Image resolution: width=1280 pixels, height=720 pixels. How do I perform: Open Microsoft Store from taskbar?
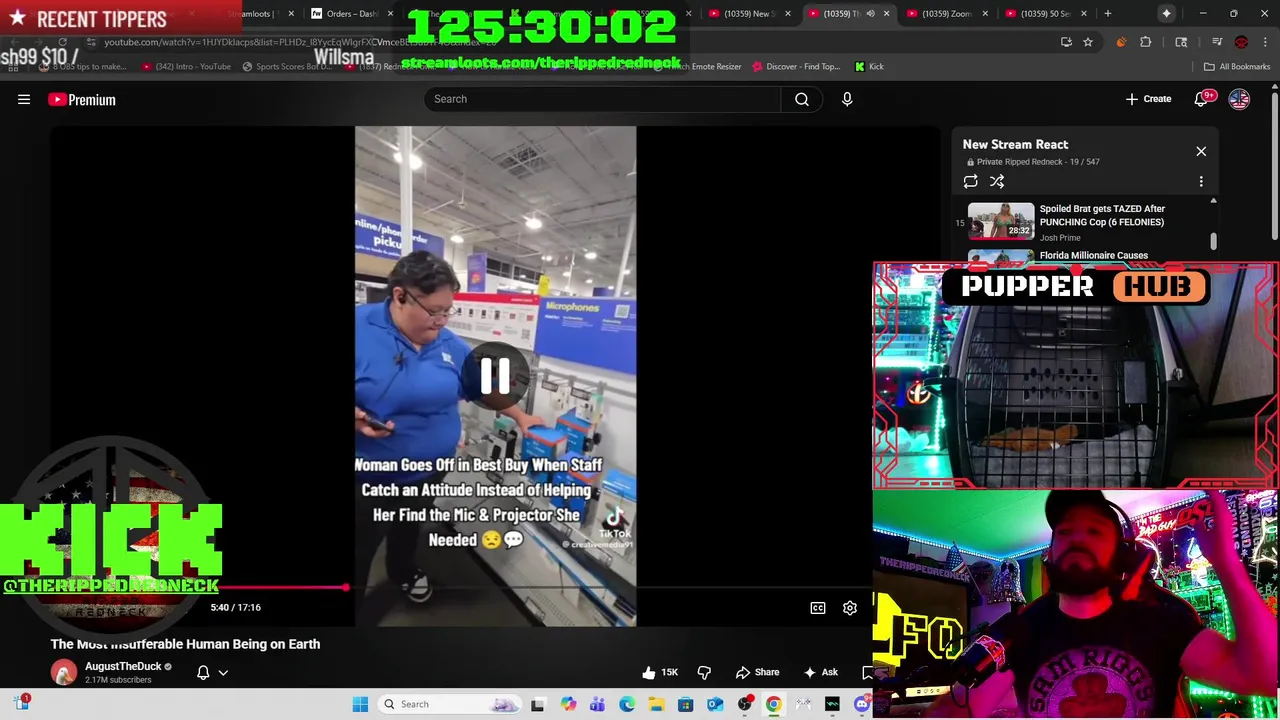tap(685, 704)
